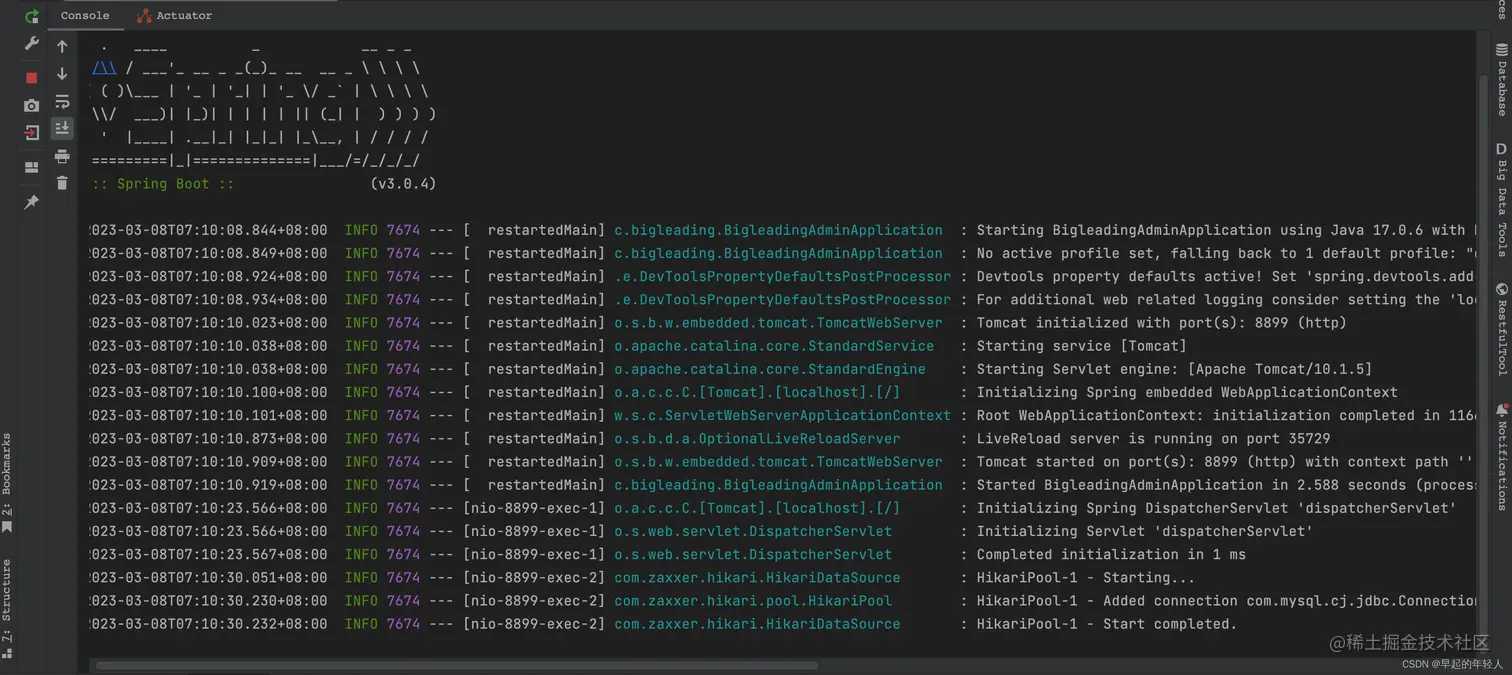
Task: Take a thread dump with camera icon
Action: point(31,105)
